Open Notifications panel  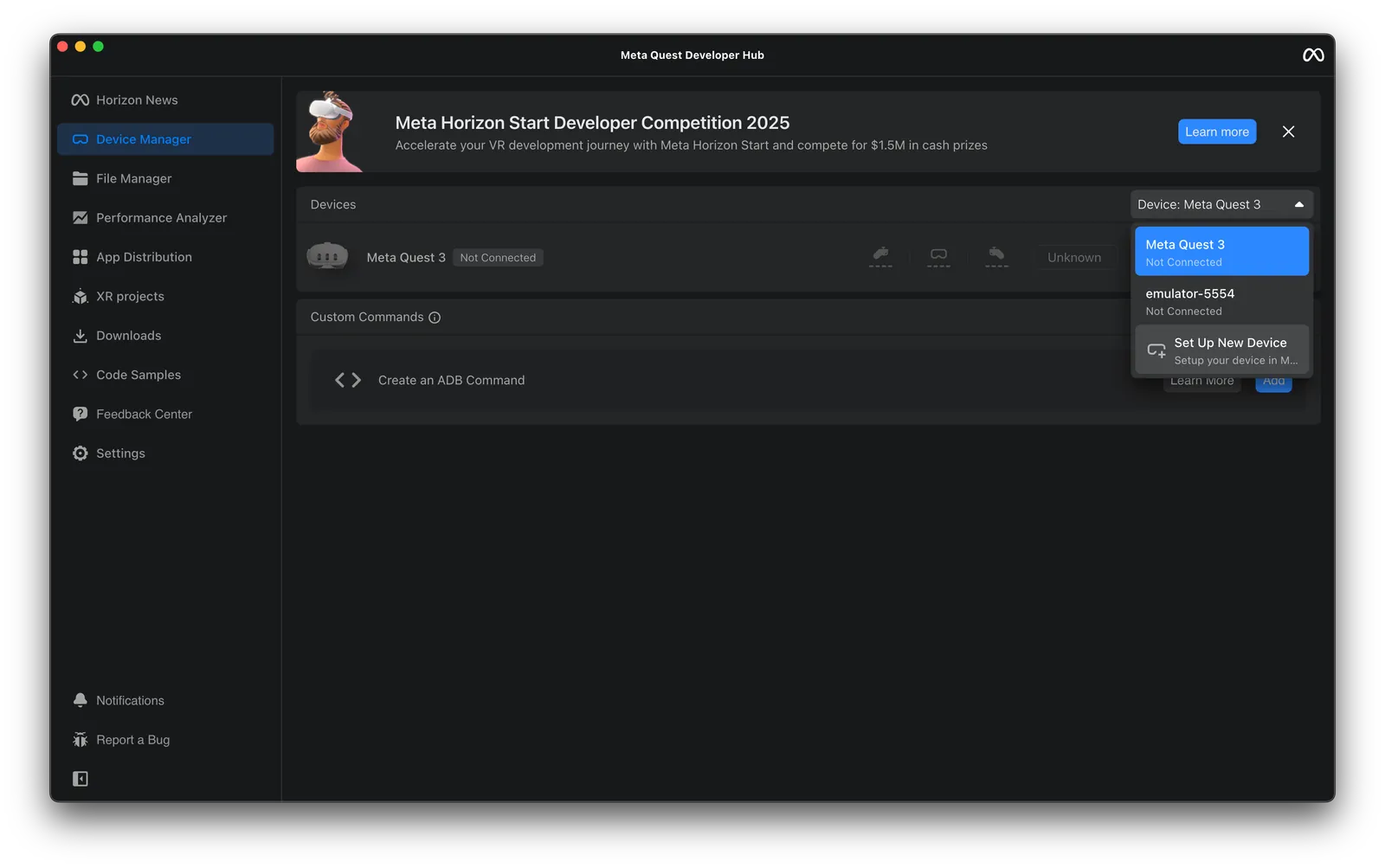tap(165, 700)
